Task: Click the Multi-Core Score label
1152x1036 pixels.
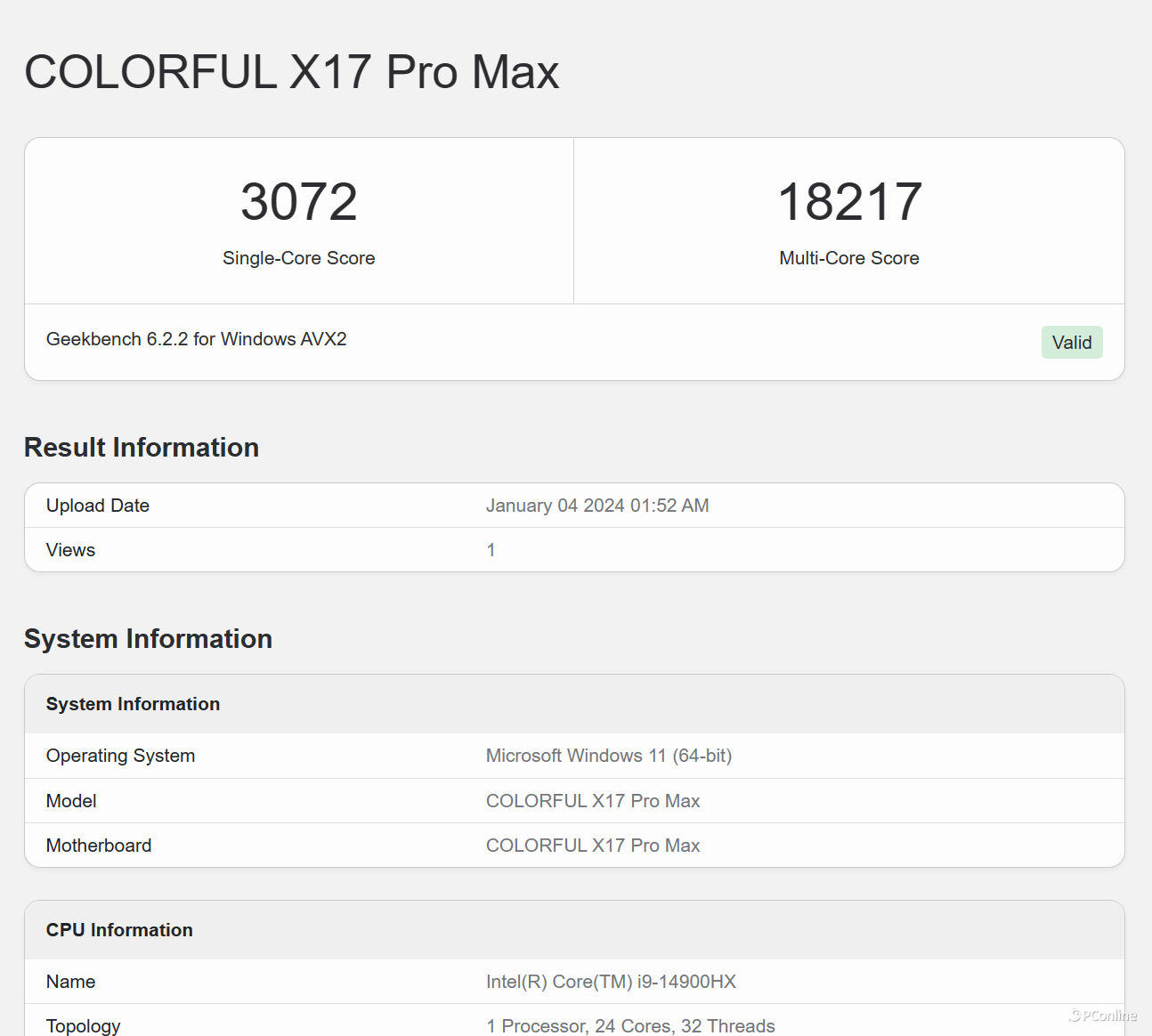Action: click(849, 258)
